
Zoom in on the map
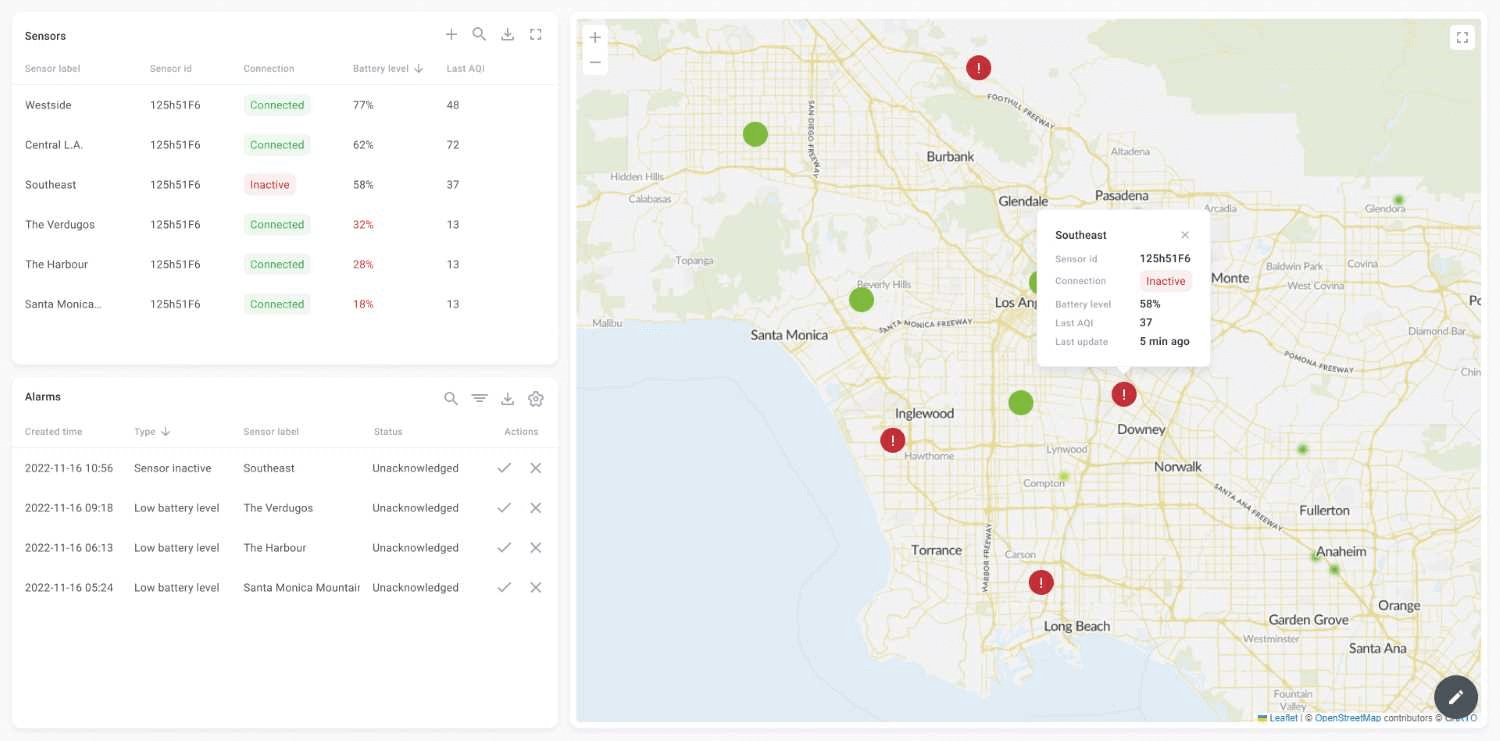595,36
